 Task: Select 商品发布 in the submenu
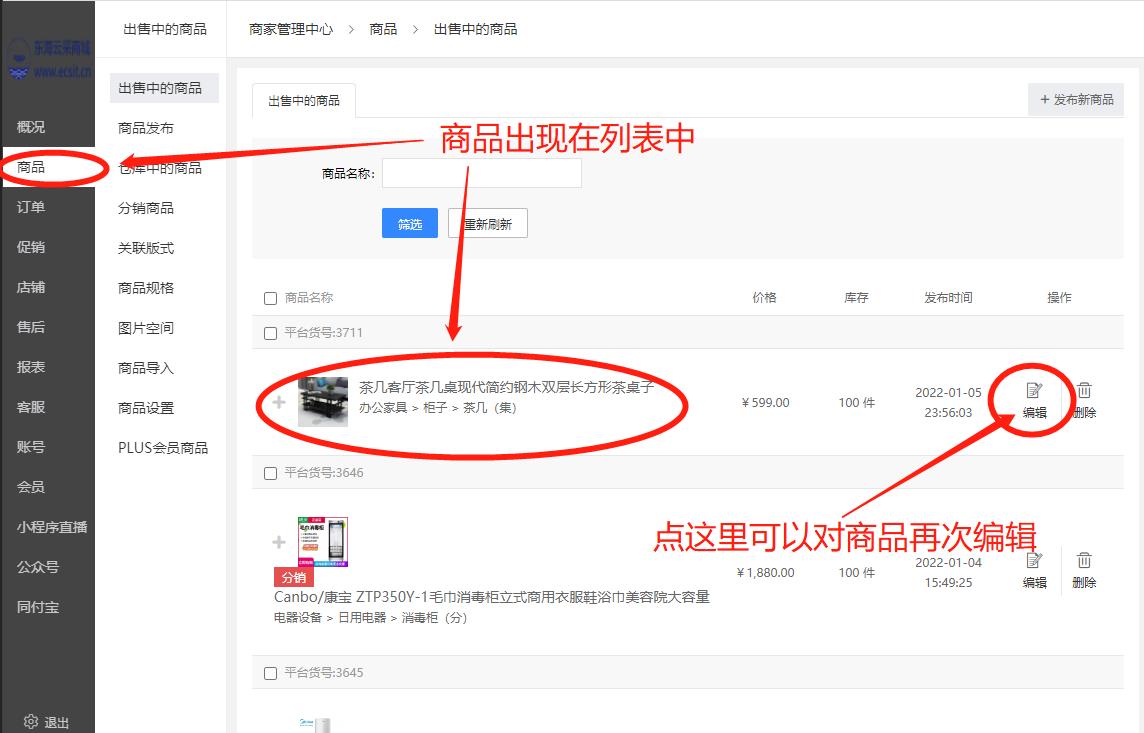tap(146, 128)
